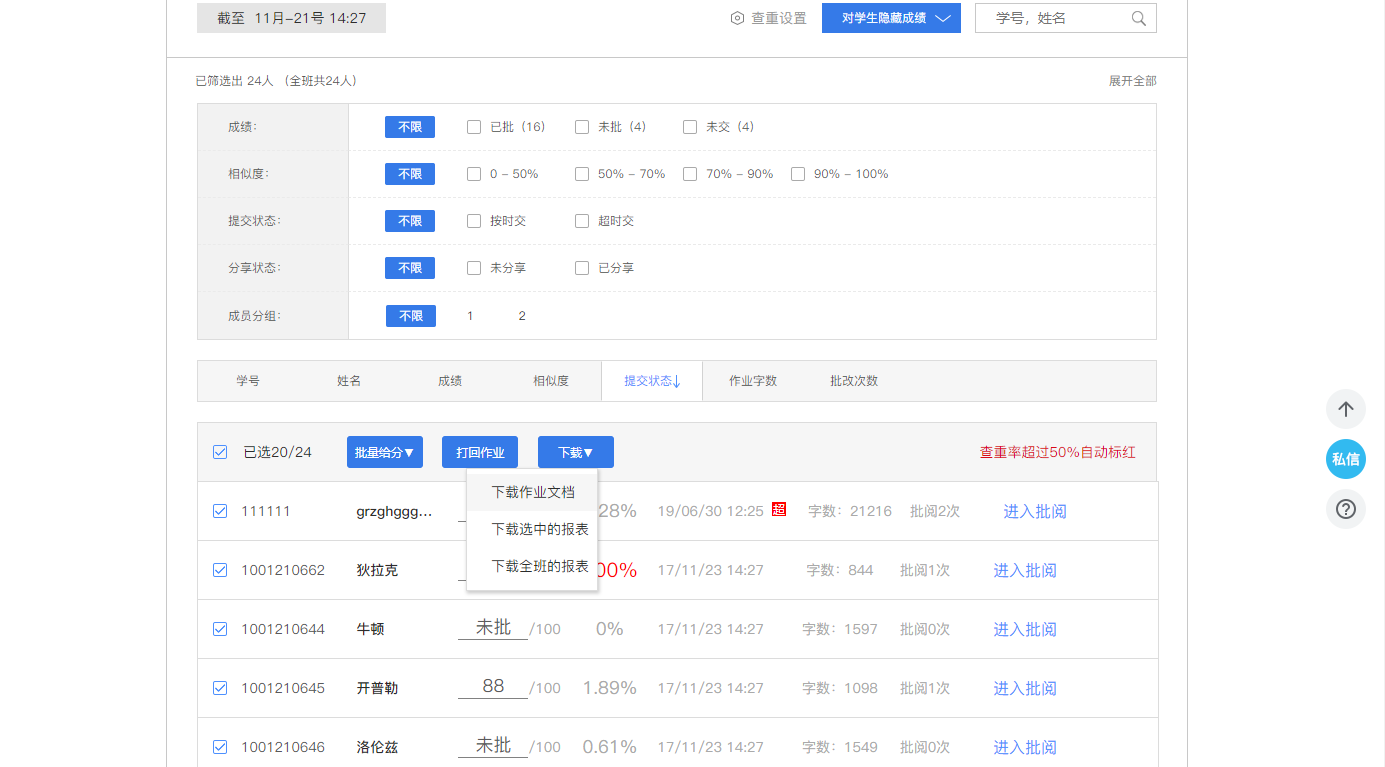Open the 批量给分 dropdown
This screenshot has width=1385, height=767.
pyautogui.click(x=385, y=452)
